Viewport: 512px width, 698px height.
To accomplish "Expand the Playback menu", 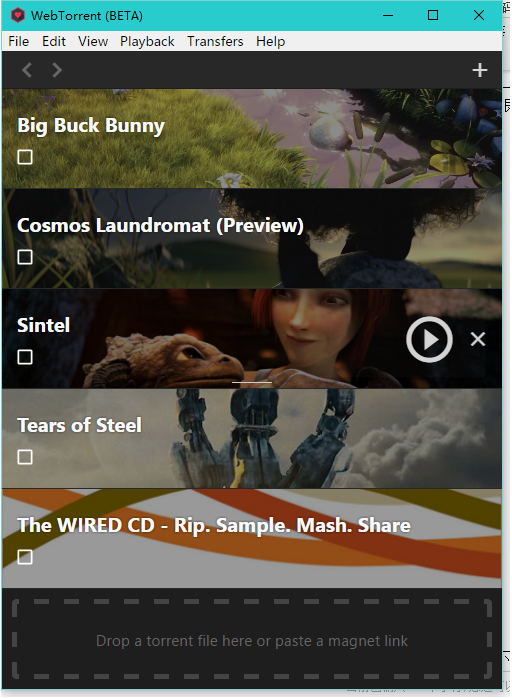I will point(147,41).
